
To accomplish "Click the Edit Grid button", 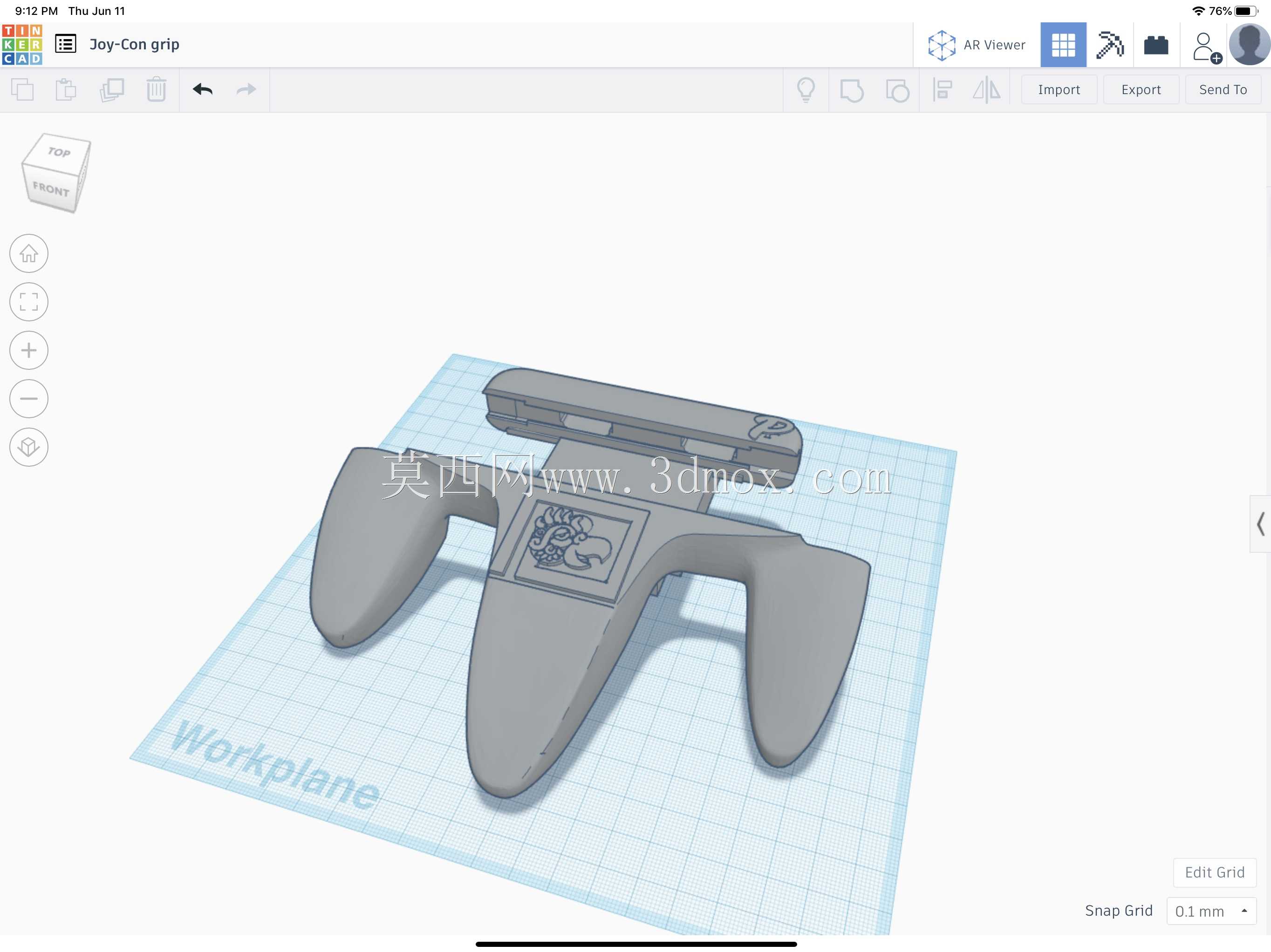I will coord(1214,872).
